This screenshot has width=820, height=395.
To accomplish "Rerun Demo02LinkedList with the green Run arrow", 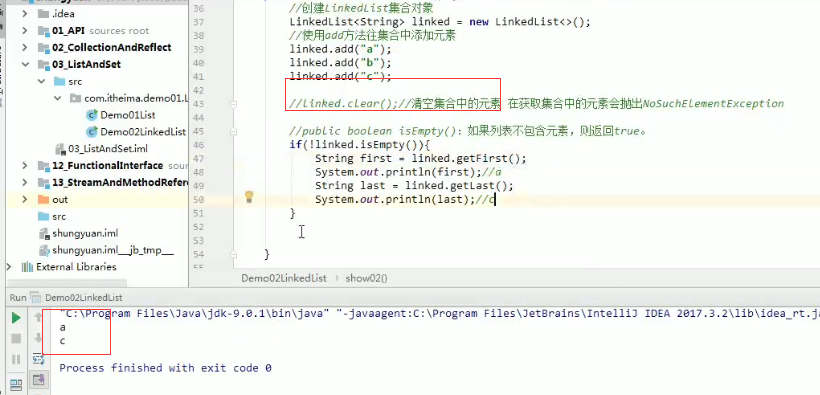I will [16, 318].
